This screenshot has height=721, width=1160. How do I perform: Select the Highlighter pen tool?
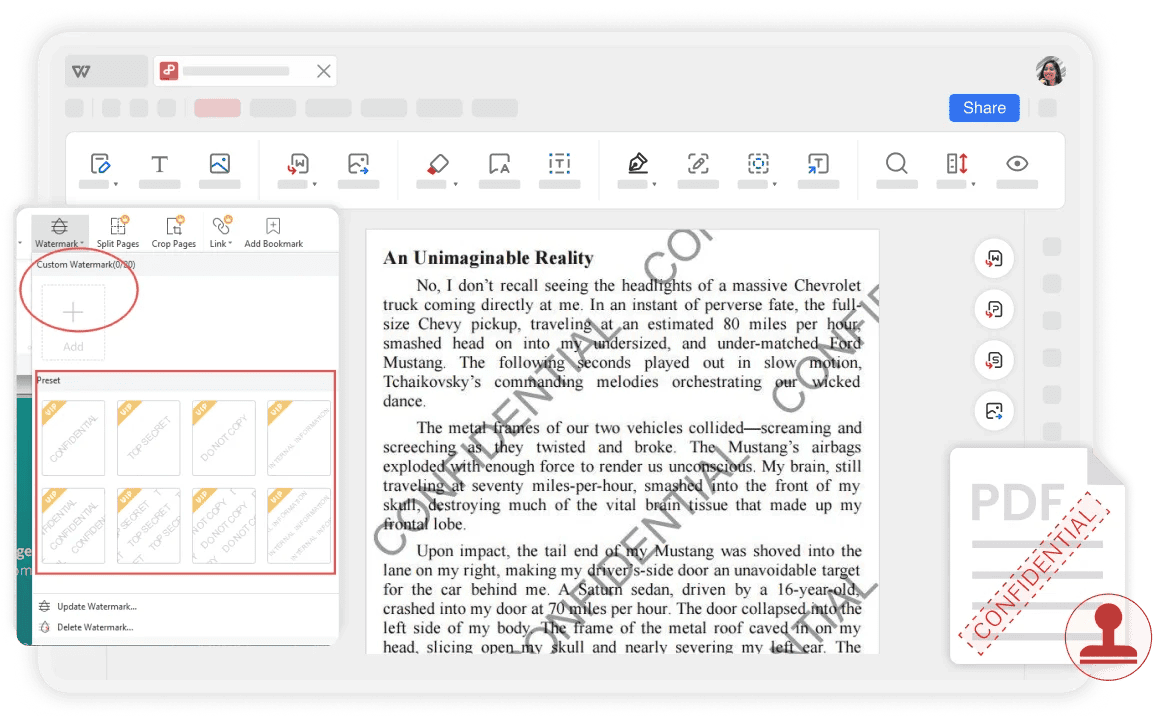tap(638, 163)
